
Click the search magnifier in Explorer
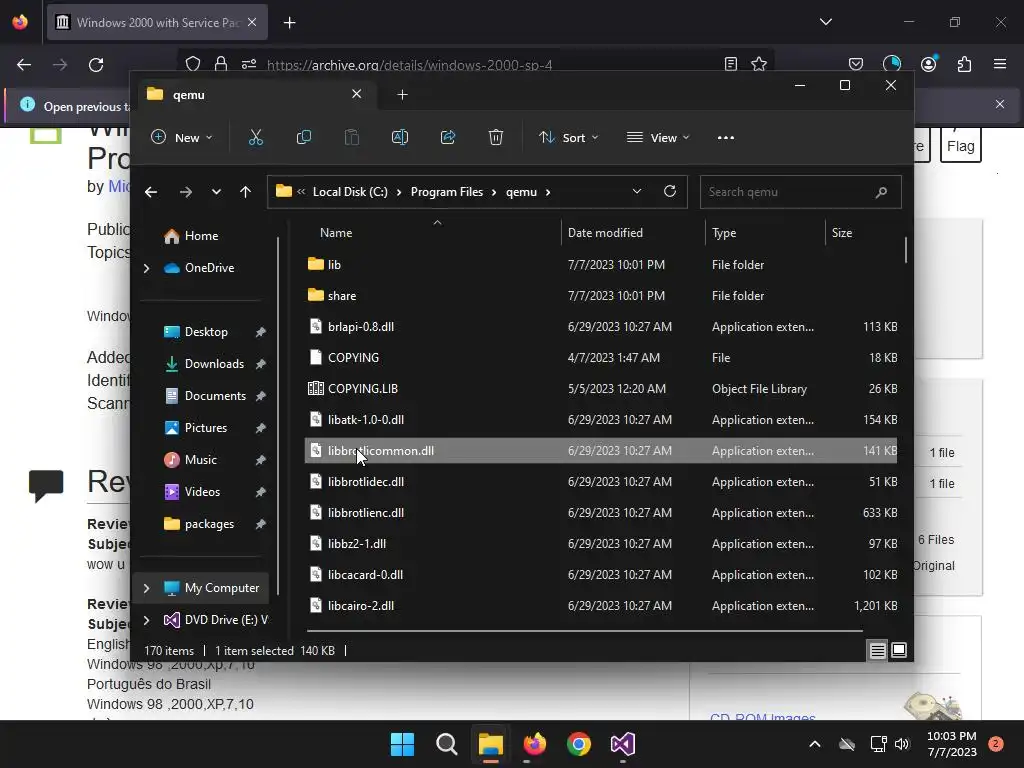[881, 192]
